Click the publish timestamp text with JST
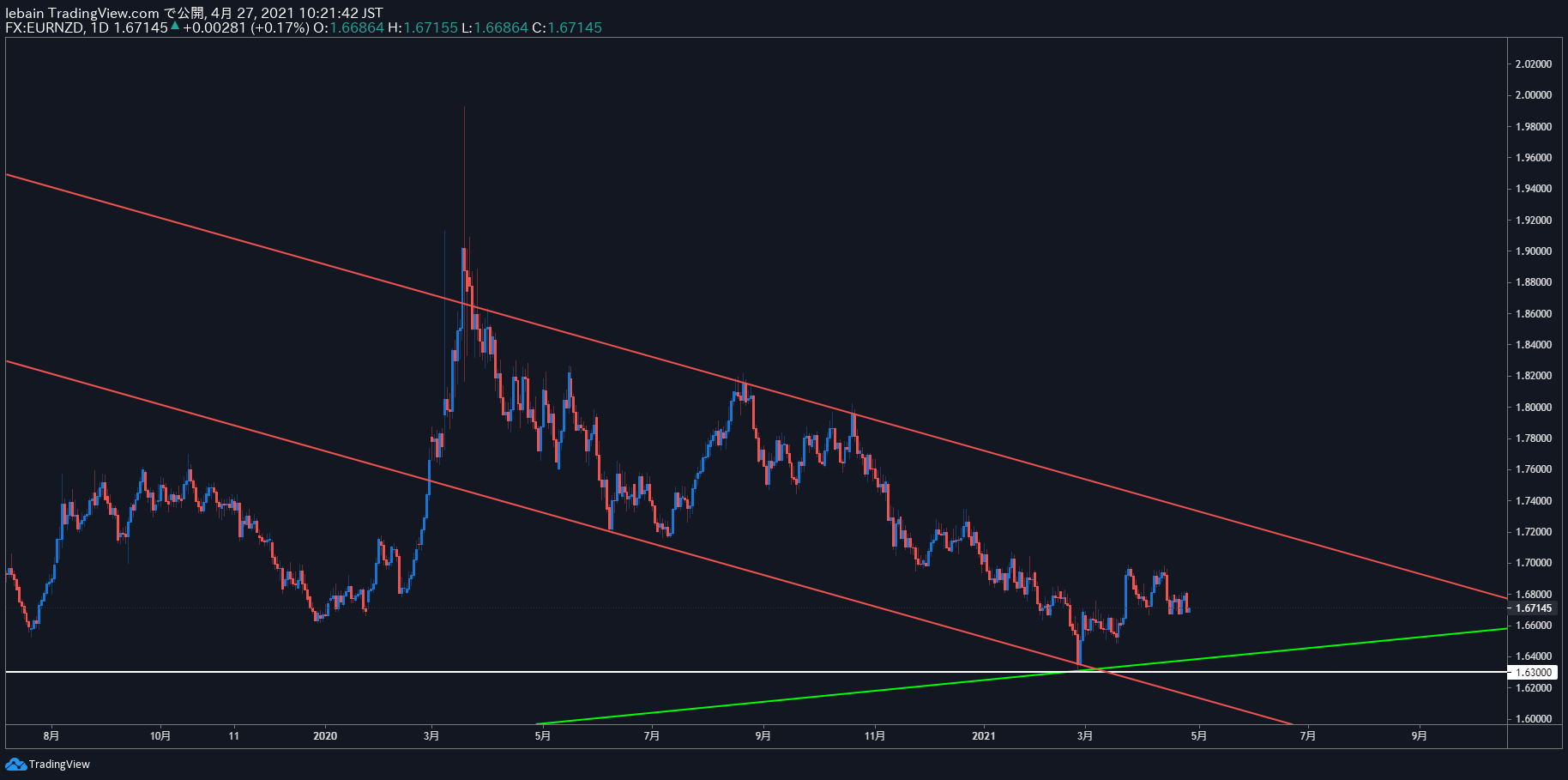The height and width of the screenshot is (780, 1568). [x=297, y=13]
